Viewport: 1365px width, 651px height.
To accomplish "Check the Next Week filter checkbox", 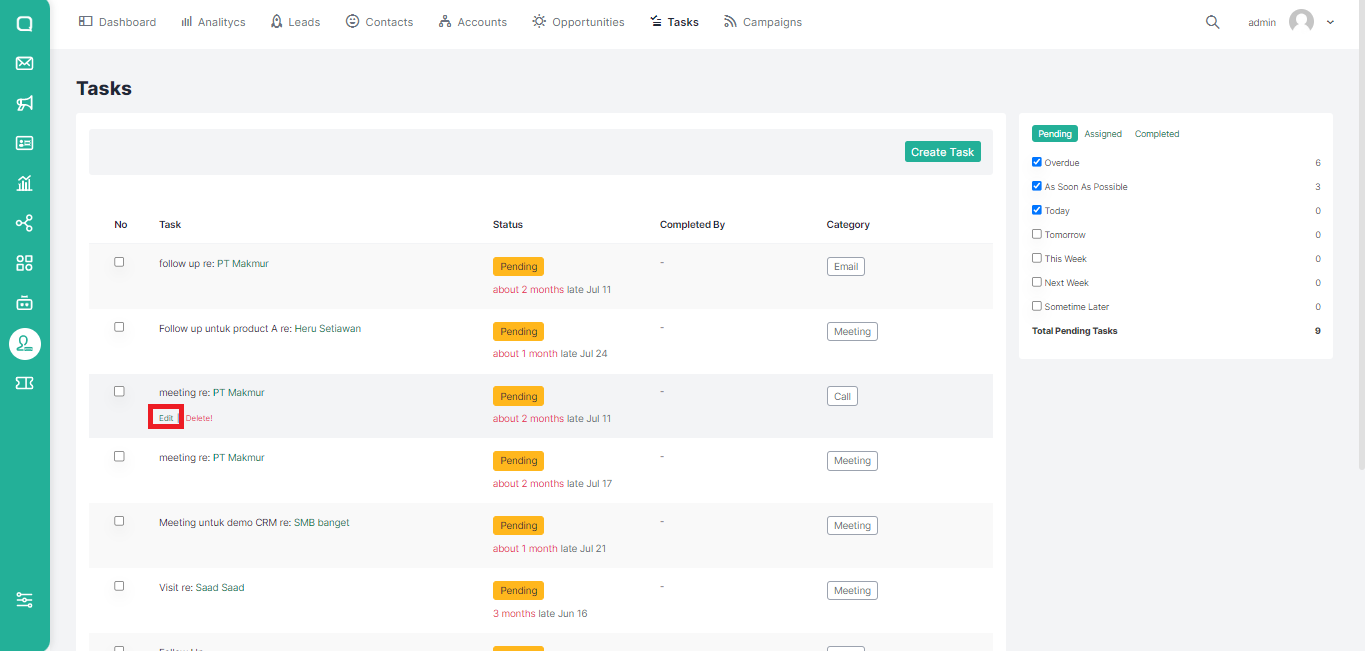I will pos(1037,282).
